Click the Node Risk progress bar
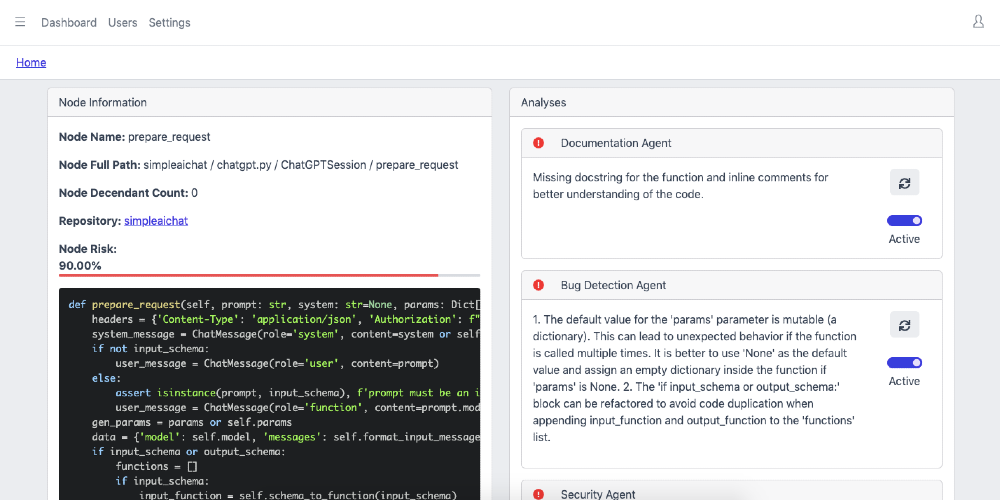Viewport: 1000px width, 500px height. pos(269,276)
